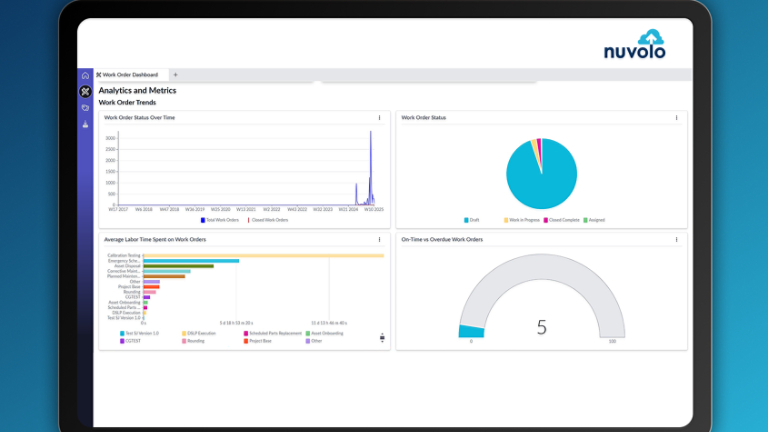Click the nuvolo logo
Screen dimensions: 768x432
pyautogui.click(x=635, y=44)
